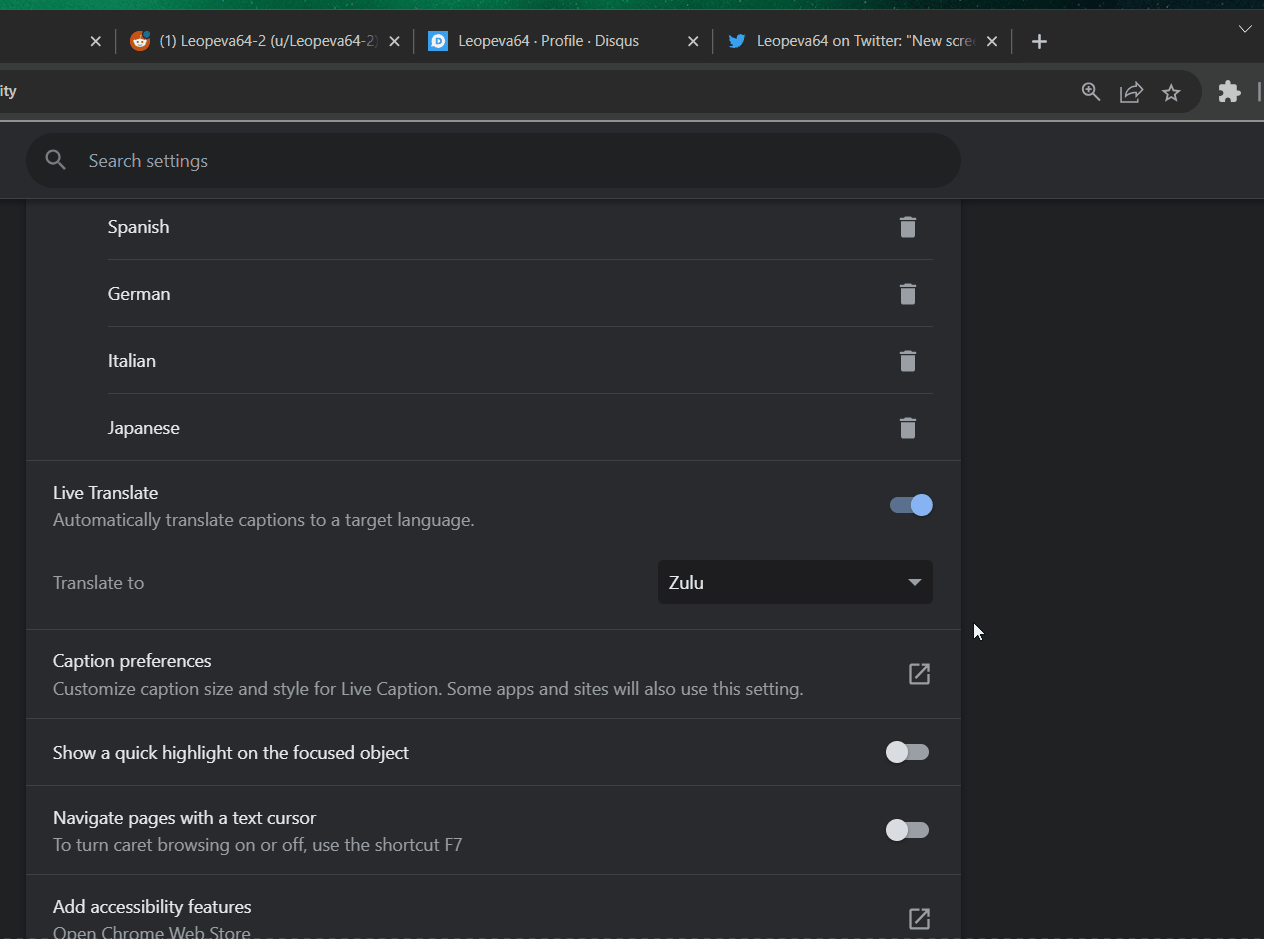Disable the Live Translate toggle
Screen dimensions: 1264x939
pos(909,505)
